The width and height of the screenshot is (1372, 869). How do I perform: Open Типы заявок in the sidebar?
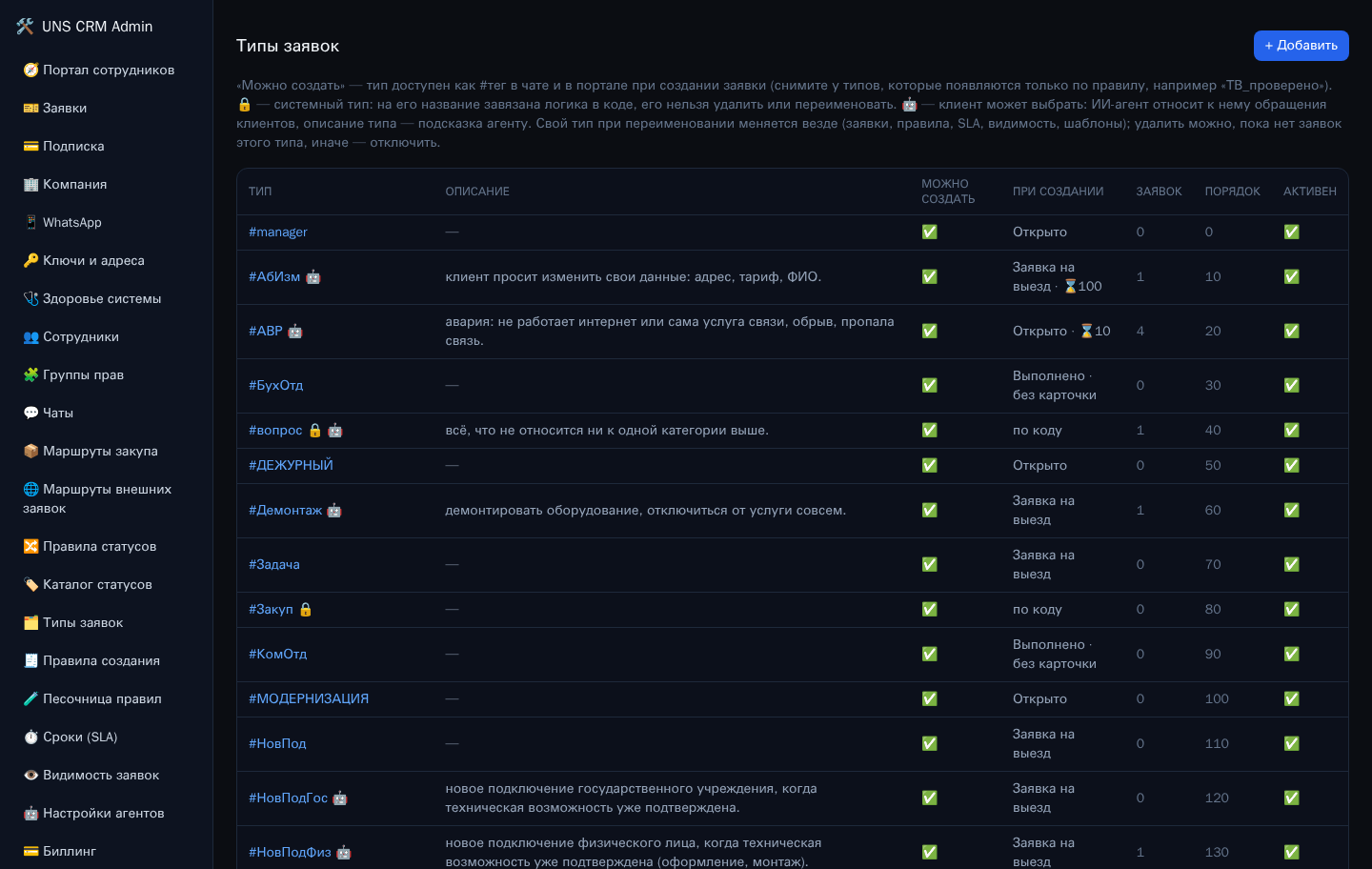click(106, 622)
